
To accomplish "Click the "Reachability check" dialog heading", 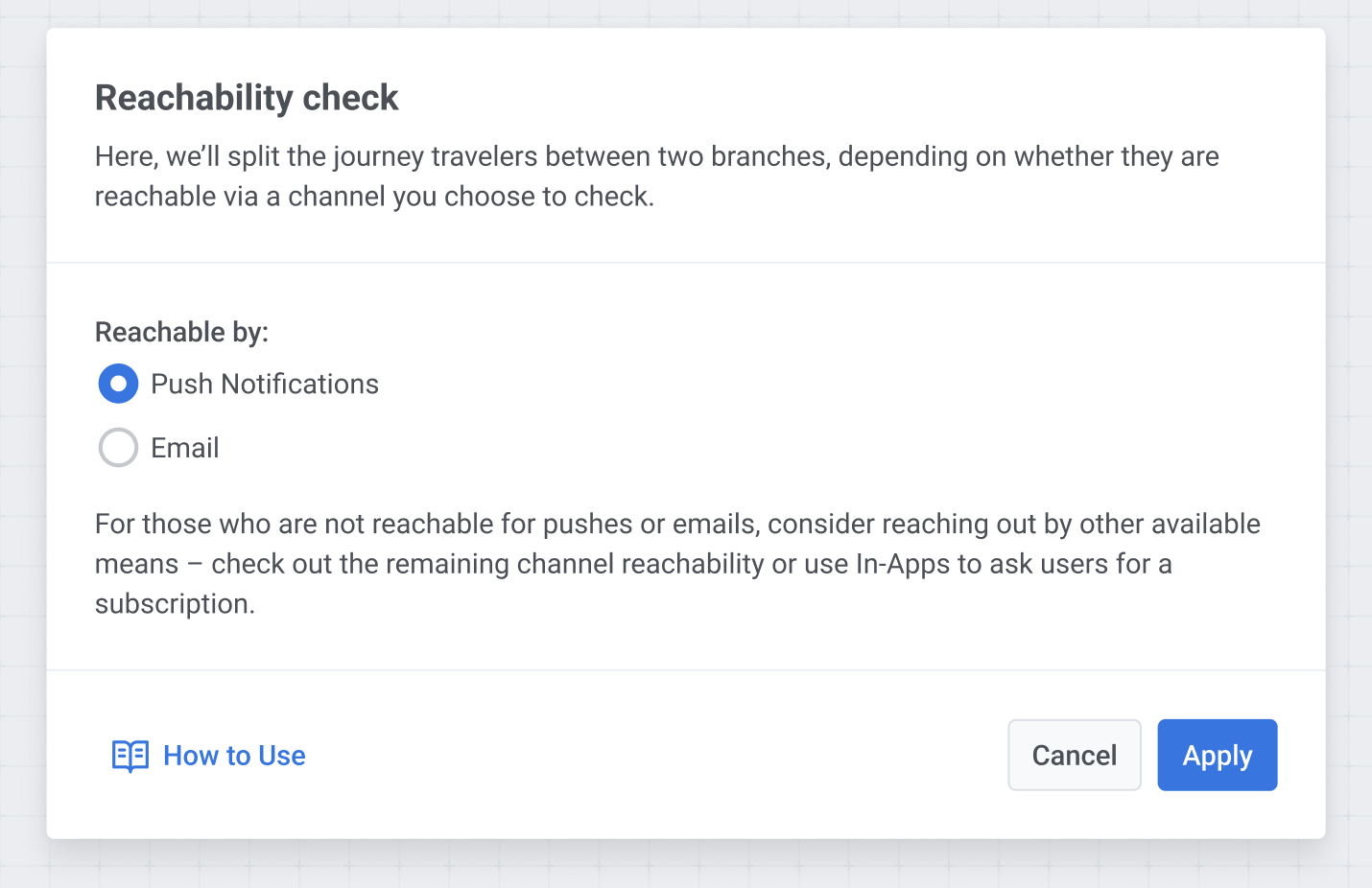I will pos(247,98).
